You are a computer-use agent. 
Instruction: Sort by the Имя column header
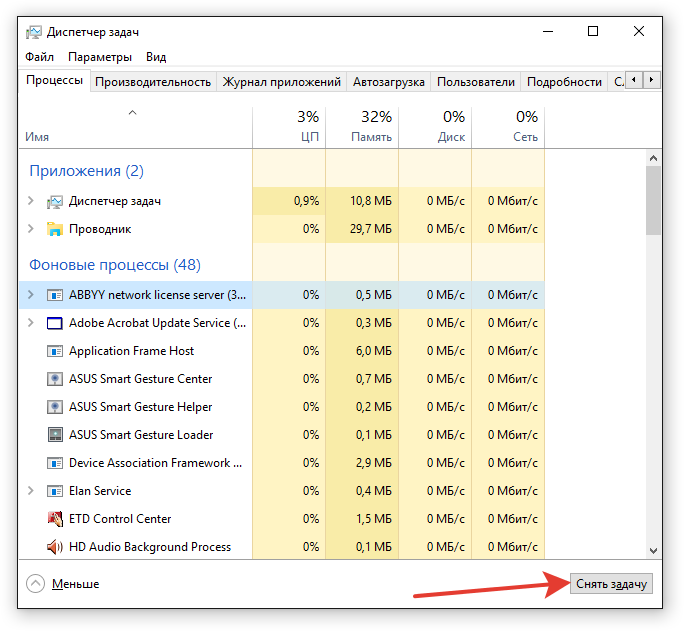(135, 128)
